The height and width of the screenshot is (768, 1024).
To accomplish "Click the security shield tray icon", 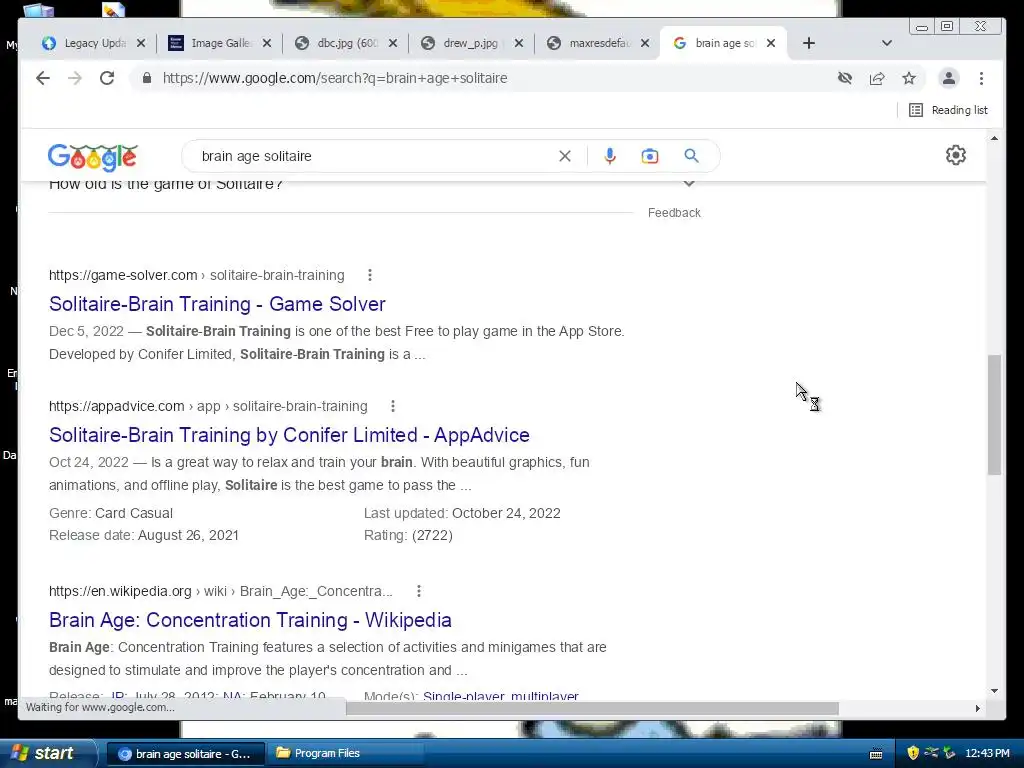I will tap(913, 754).
